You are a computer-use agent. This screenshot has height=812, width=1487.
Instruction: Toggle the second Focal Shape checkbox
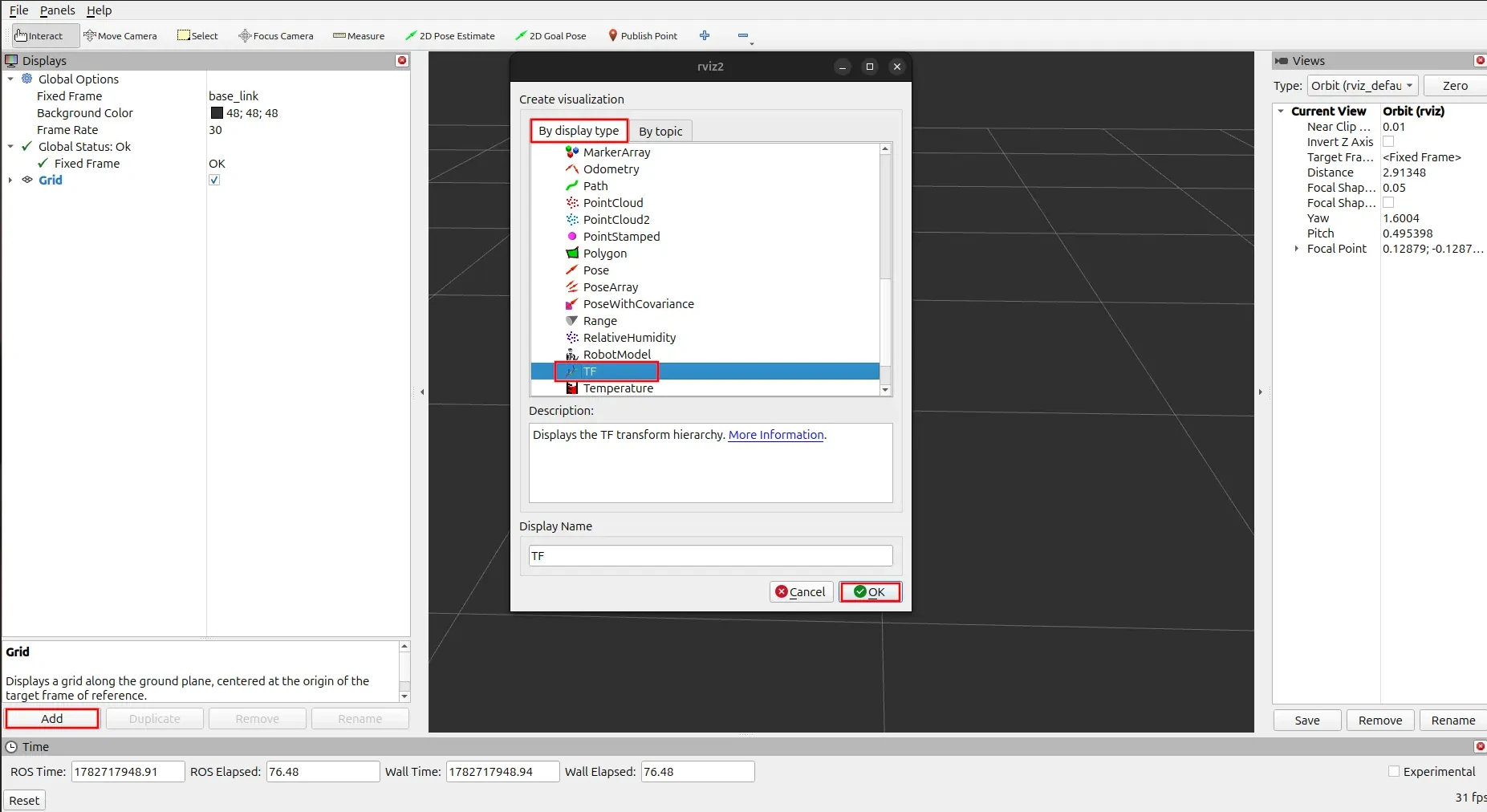(x=1388, y=203)
